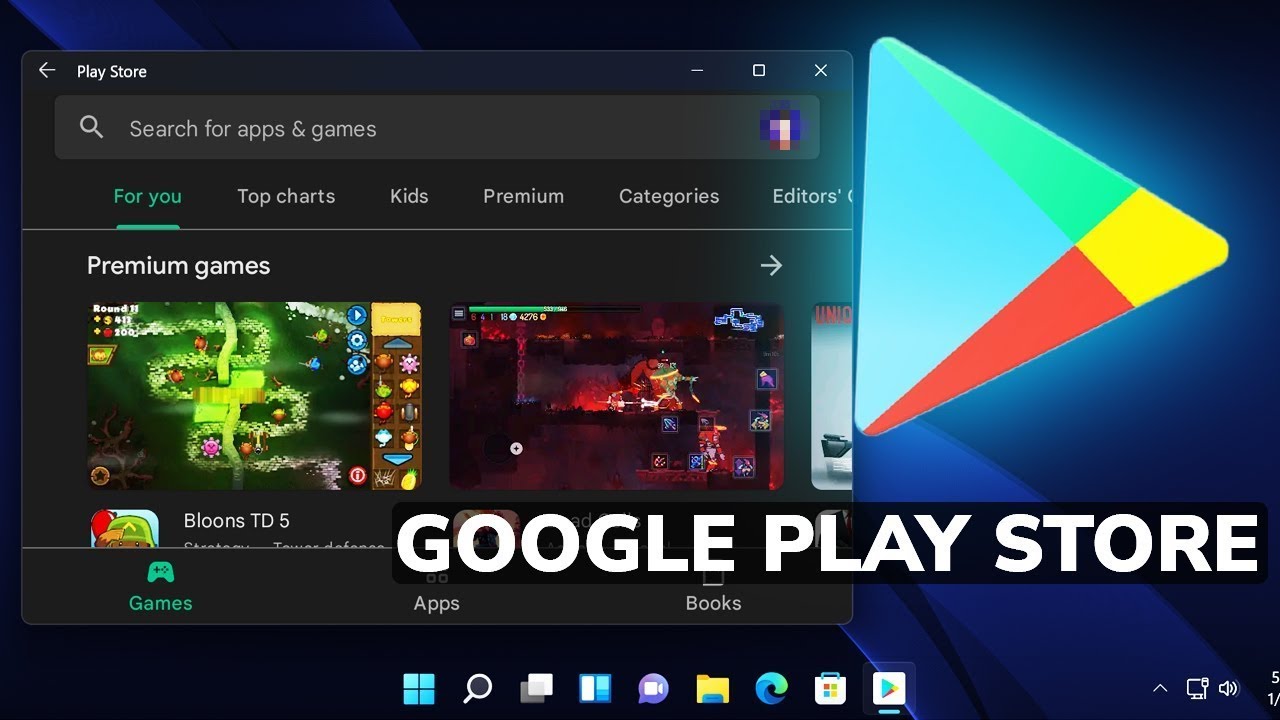Image resolution: width=1280 pixels, height=720 pixels.
Task: Open the network status tray icon
Action: pyautogui.click(x=1196, y=688)
